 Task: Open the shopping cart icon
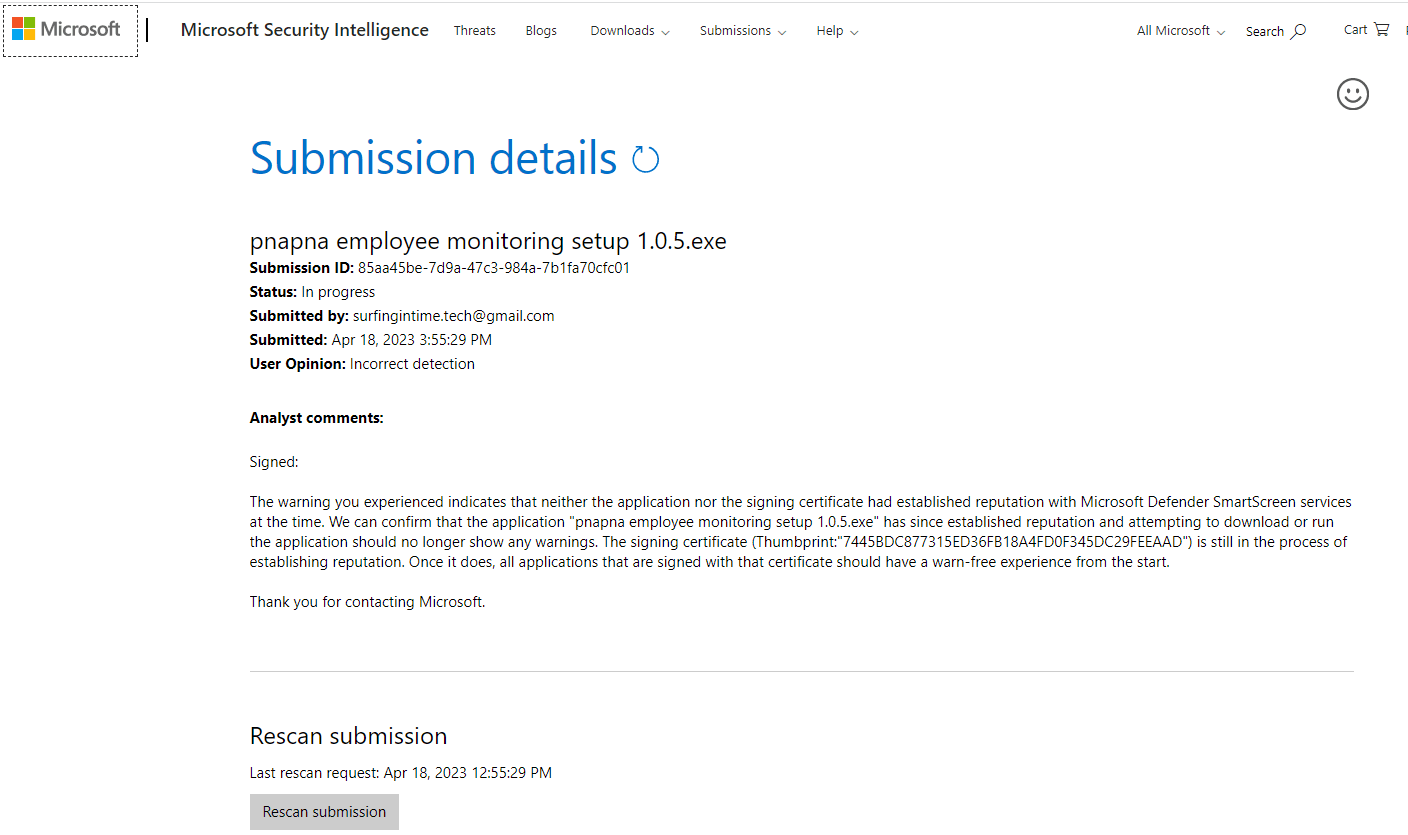click(x=1381, y=30)
